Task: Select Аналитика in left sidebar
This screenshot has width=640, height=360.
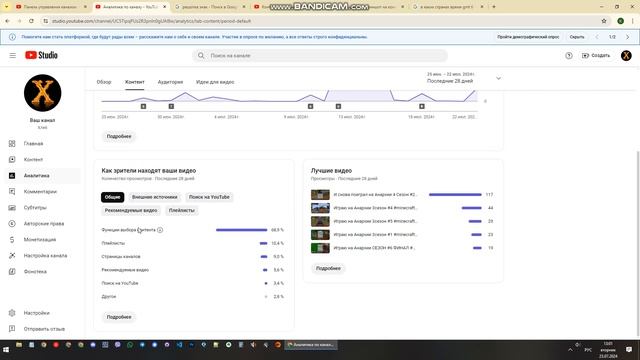Action: (x=42, y=176)
